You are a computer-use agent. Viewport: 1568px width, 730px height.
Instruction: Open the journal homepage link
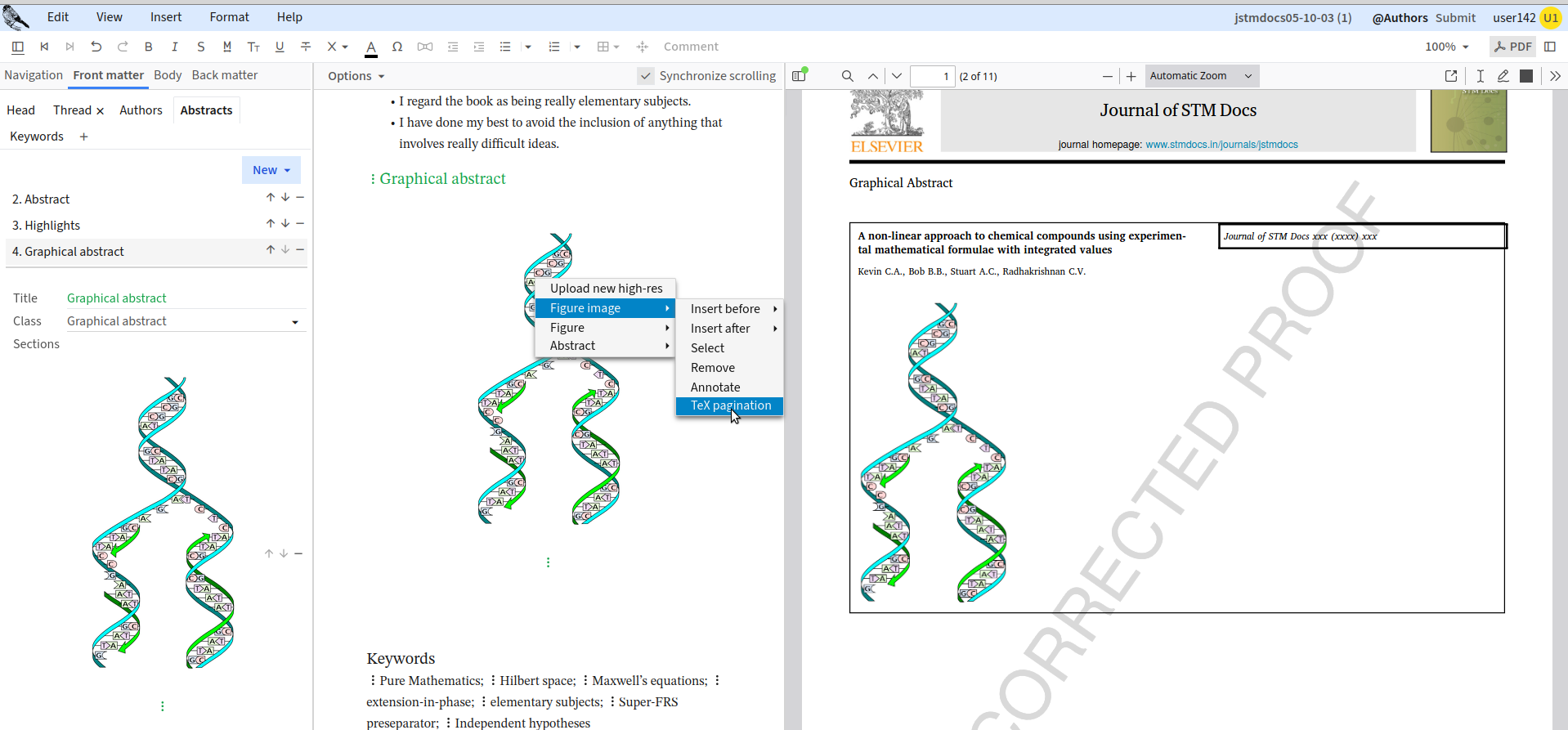coord(1221,145)
